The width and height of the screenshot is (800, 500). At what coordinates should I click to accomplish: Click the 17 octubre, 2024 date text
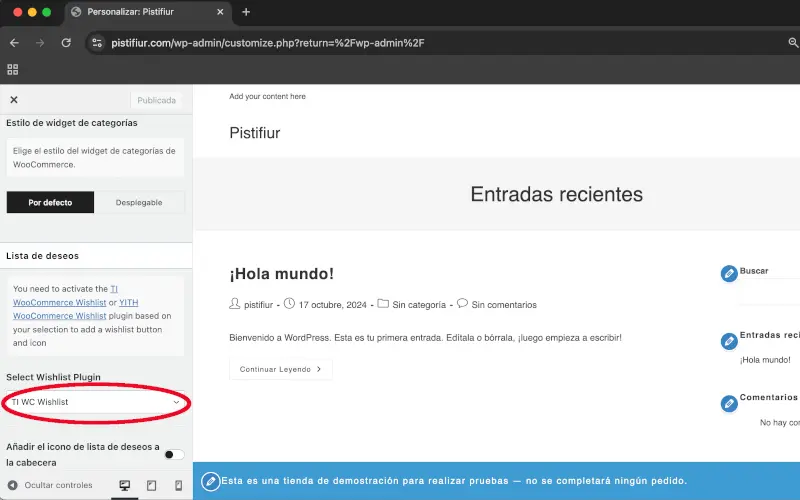tap(333, 305)
